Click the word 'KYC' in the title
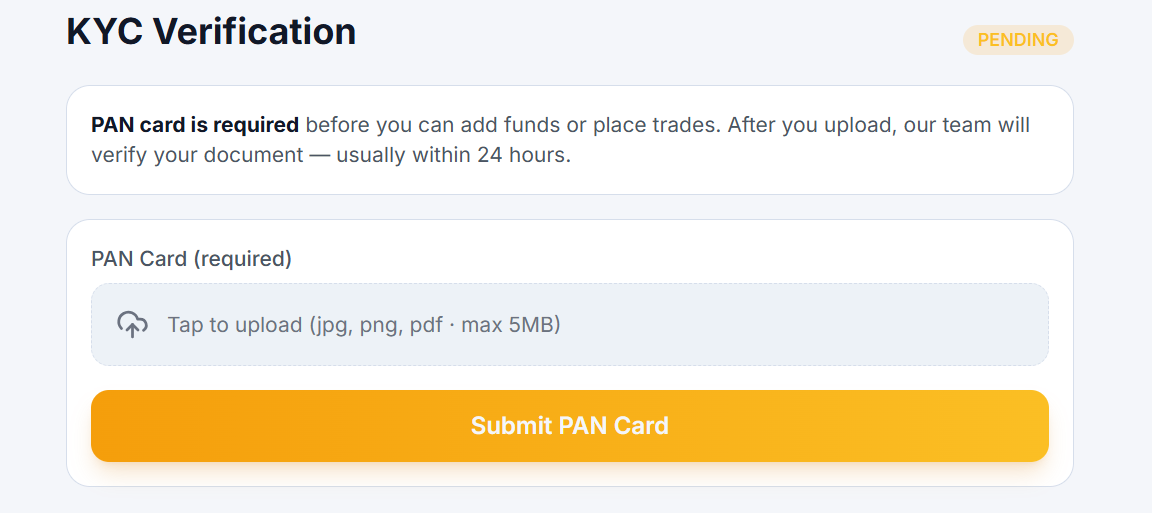1152x513 pixels. (x=106, y=32)
